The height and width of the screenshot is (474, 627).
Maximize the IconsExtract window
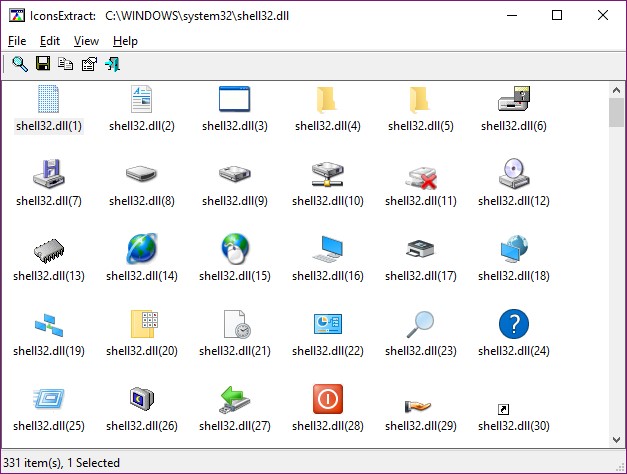(557, 15)
